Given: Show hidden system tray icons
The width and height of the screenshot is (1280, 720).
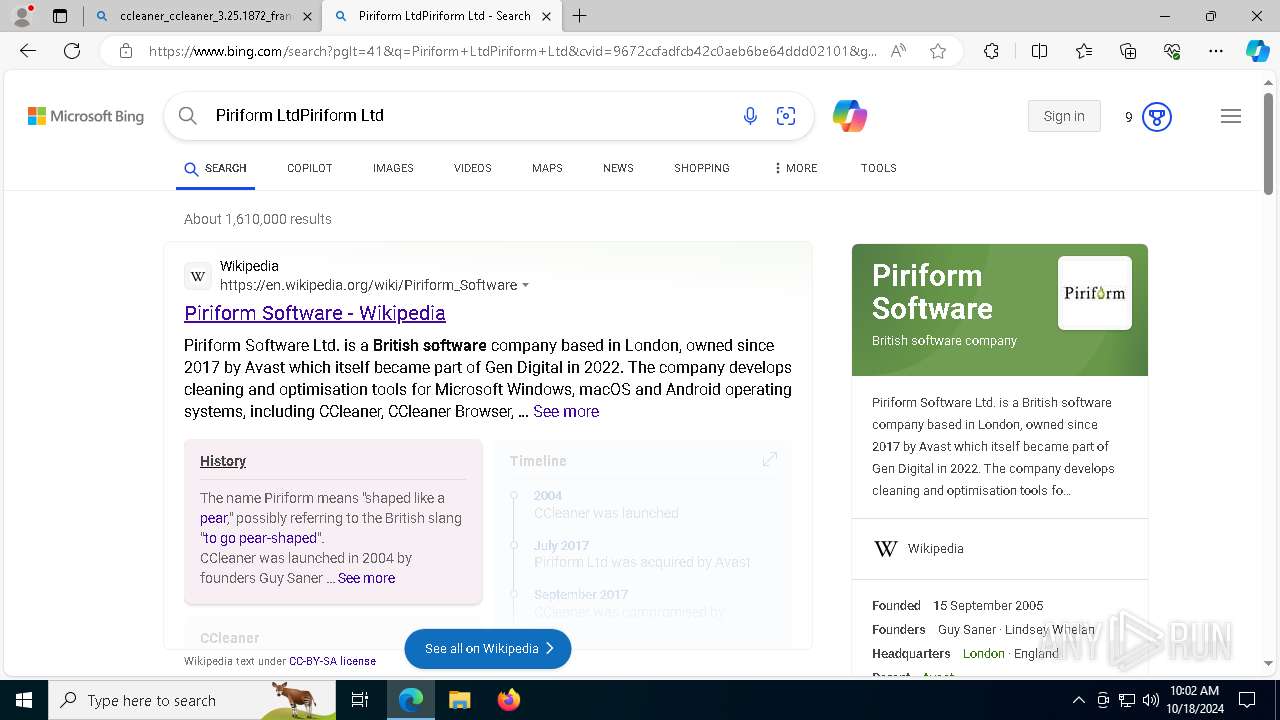Looking at the screenshot, I should (1078, 700).
